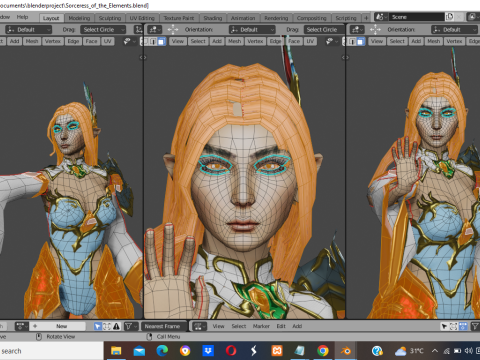Open right viewport pivot point dropdown
The width and height of the screenshot is (480, 360).
(x=357, y=30)
